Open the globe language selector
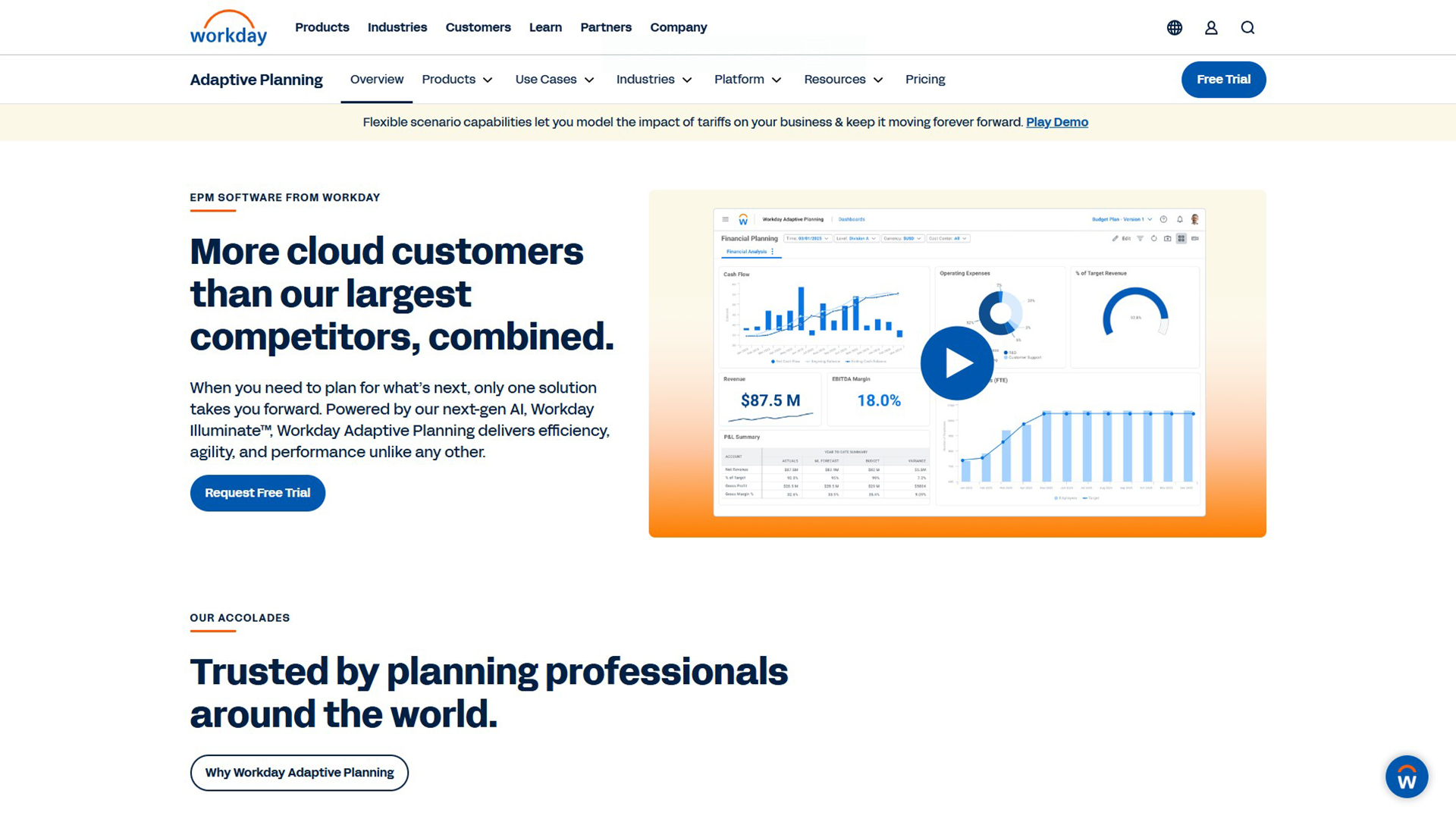 coord(1175,27)
